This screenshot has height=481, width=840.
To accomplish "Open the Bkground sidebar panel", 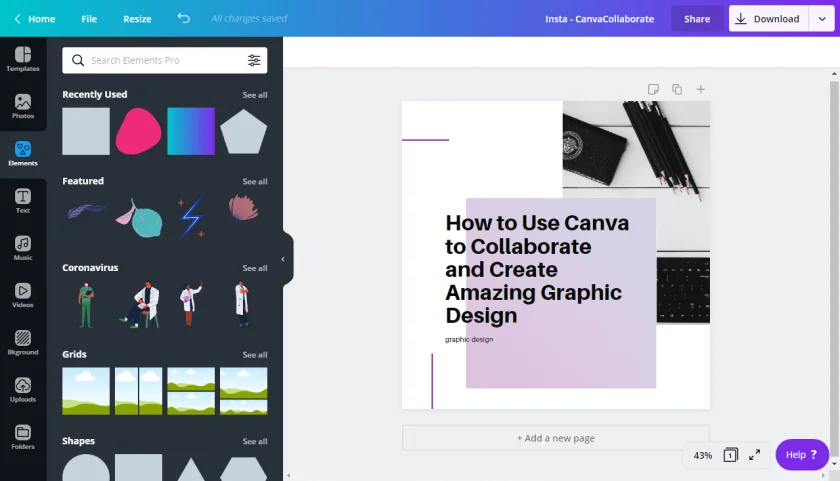I will coord(23,342).
